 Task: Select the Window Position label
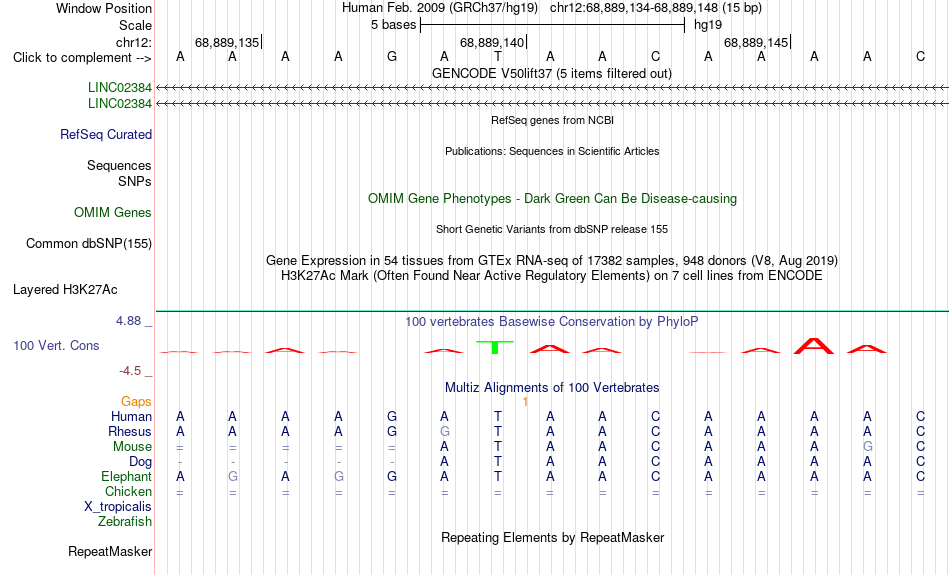coord(104,8)
